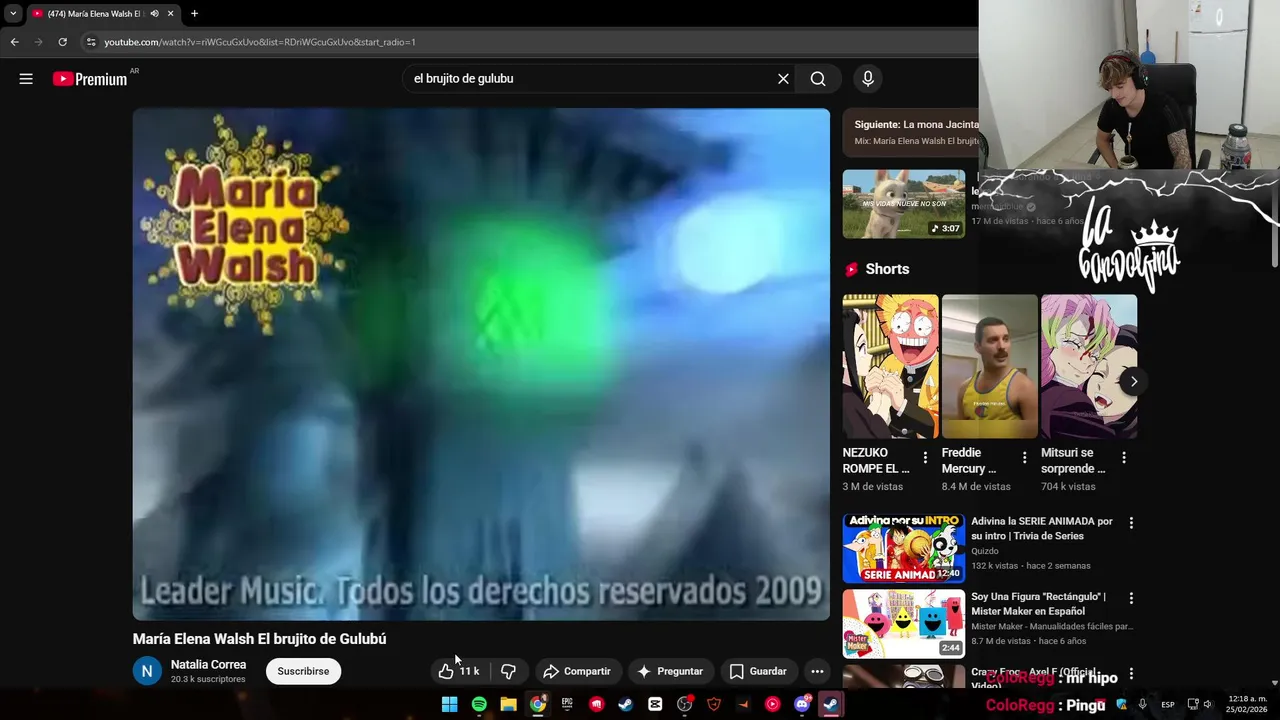
Task: Open the Natalia Correa channel name
Action: point(208,664)
